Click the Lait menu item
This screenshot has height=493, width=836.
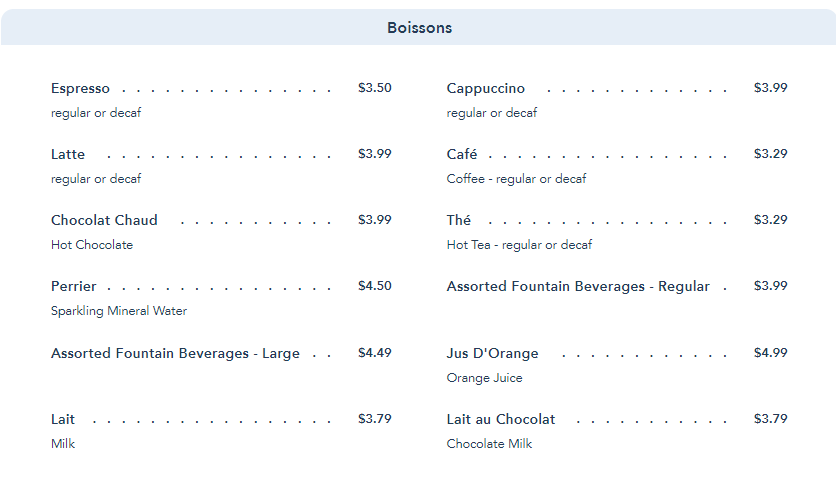click(x=63, y=420)
